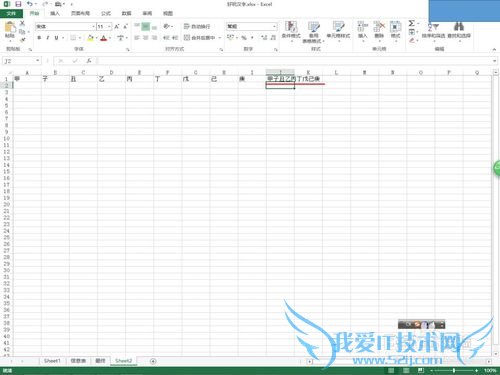Toggle middle vertical alignment button
The width and height of the screenshot is (500, 375).
145,26
